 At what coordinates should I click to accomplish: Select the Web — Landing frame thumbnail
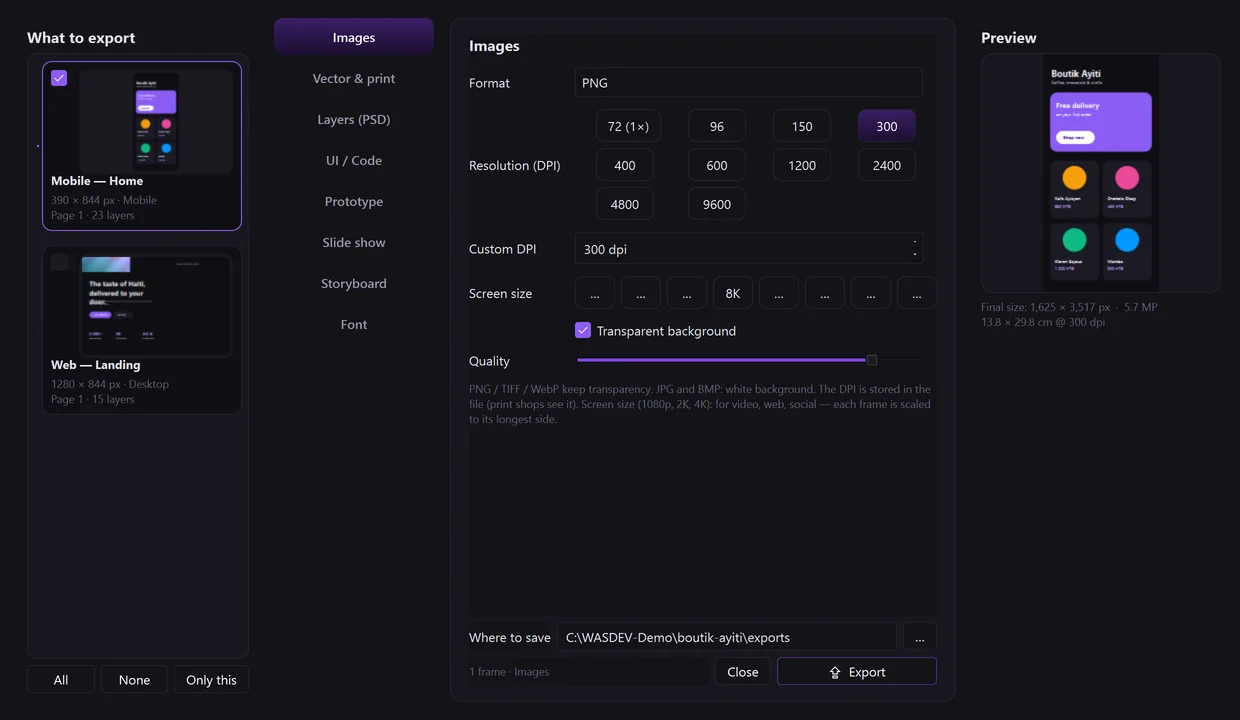coord(156,305)
